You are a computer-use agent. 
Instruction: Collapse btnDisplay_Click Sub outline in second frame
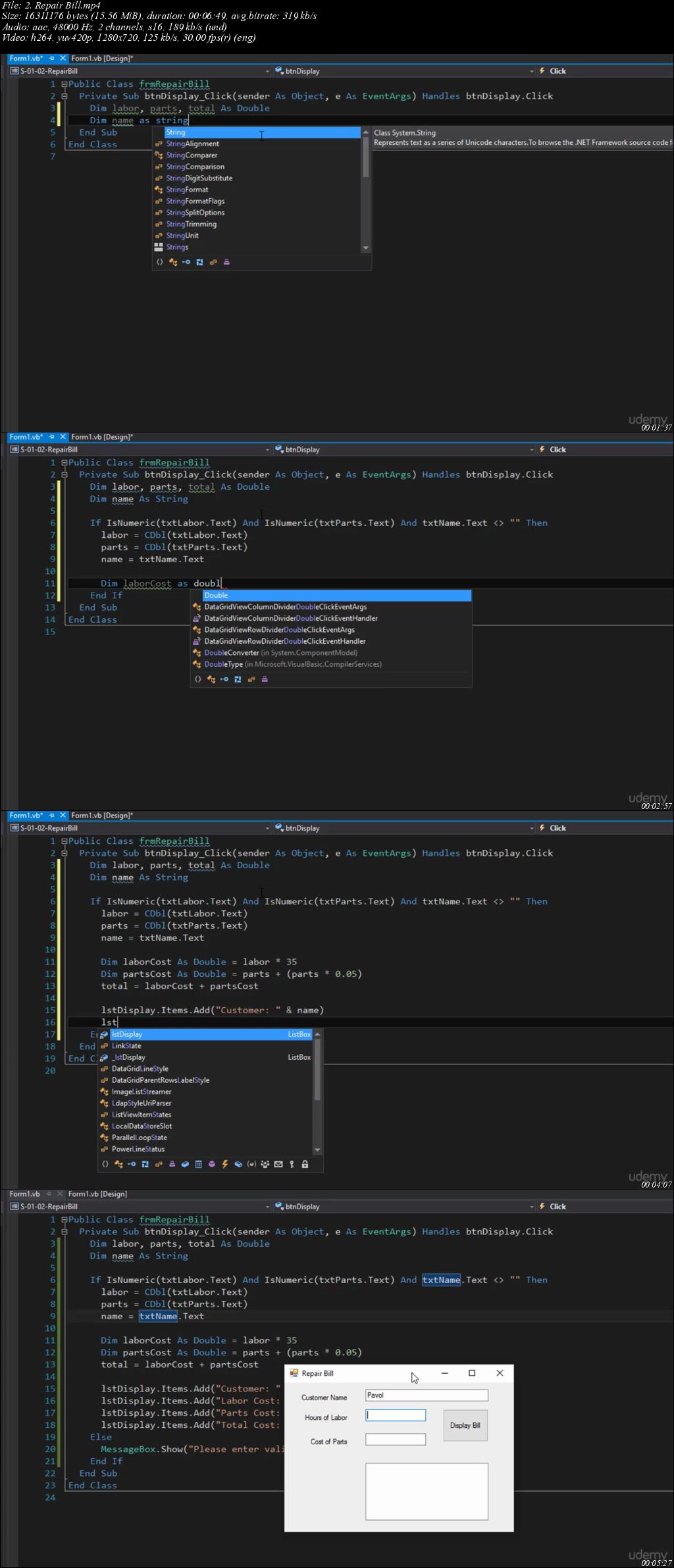click(64, 475)
